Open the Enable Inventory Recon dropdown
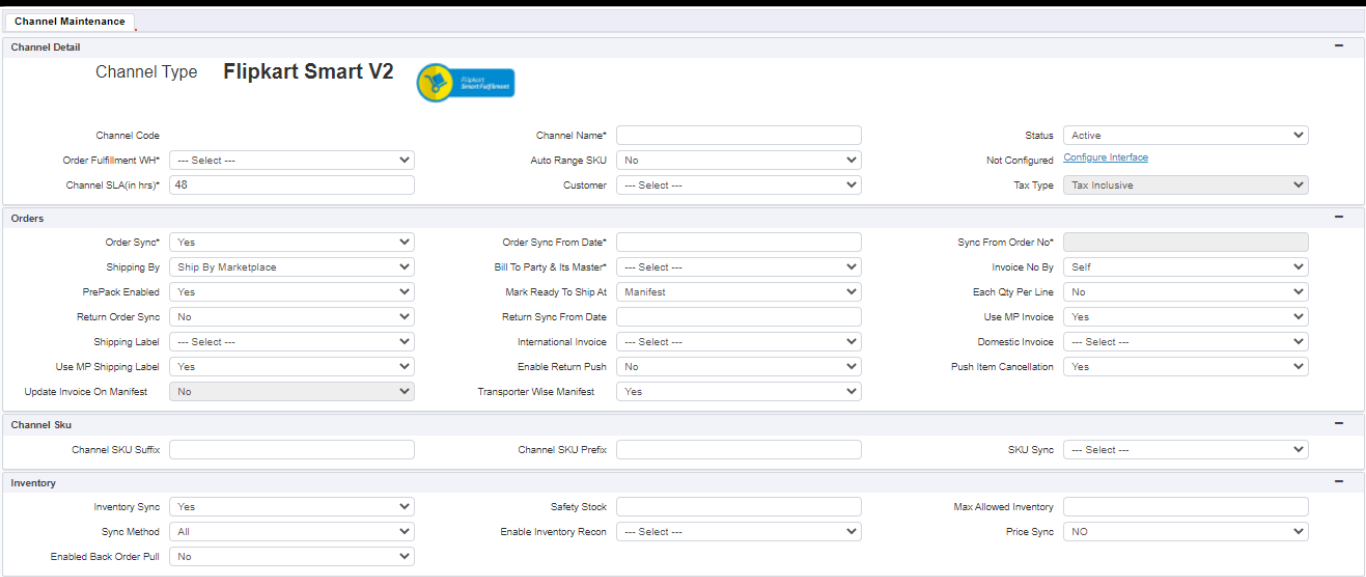1366x577 pixels. click(x=738, y=532)
